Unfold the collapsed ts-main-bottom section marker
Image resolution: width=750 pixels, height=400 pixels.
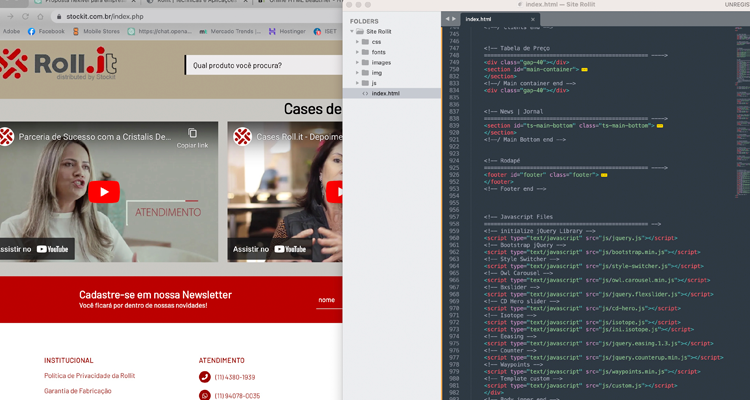(x=660, y=126)
